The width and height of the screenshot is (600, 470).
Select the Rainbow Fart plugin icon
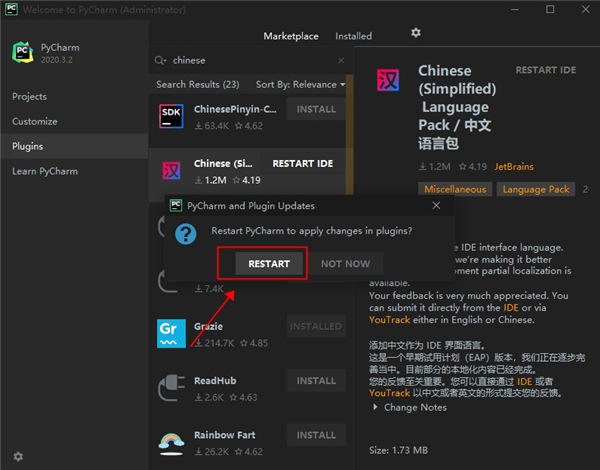click(171, 443)
